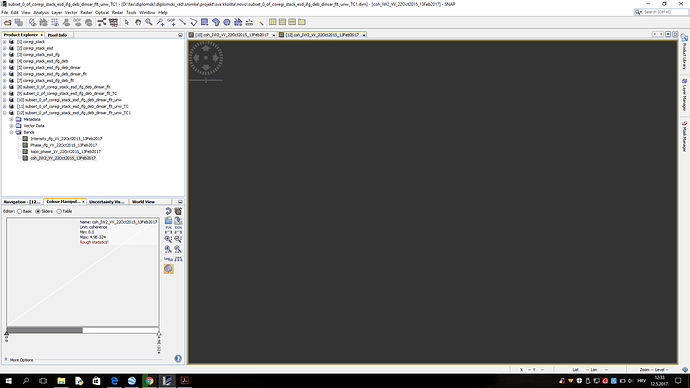Click the right maximum slider handle under histogram
This screenshot has height=388, width=690.
point(159,334)
